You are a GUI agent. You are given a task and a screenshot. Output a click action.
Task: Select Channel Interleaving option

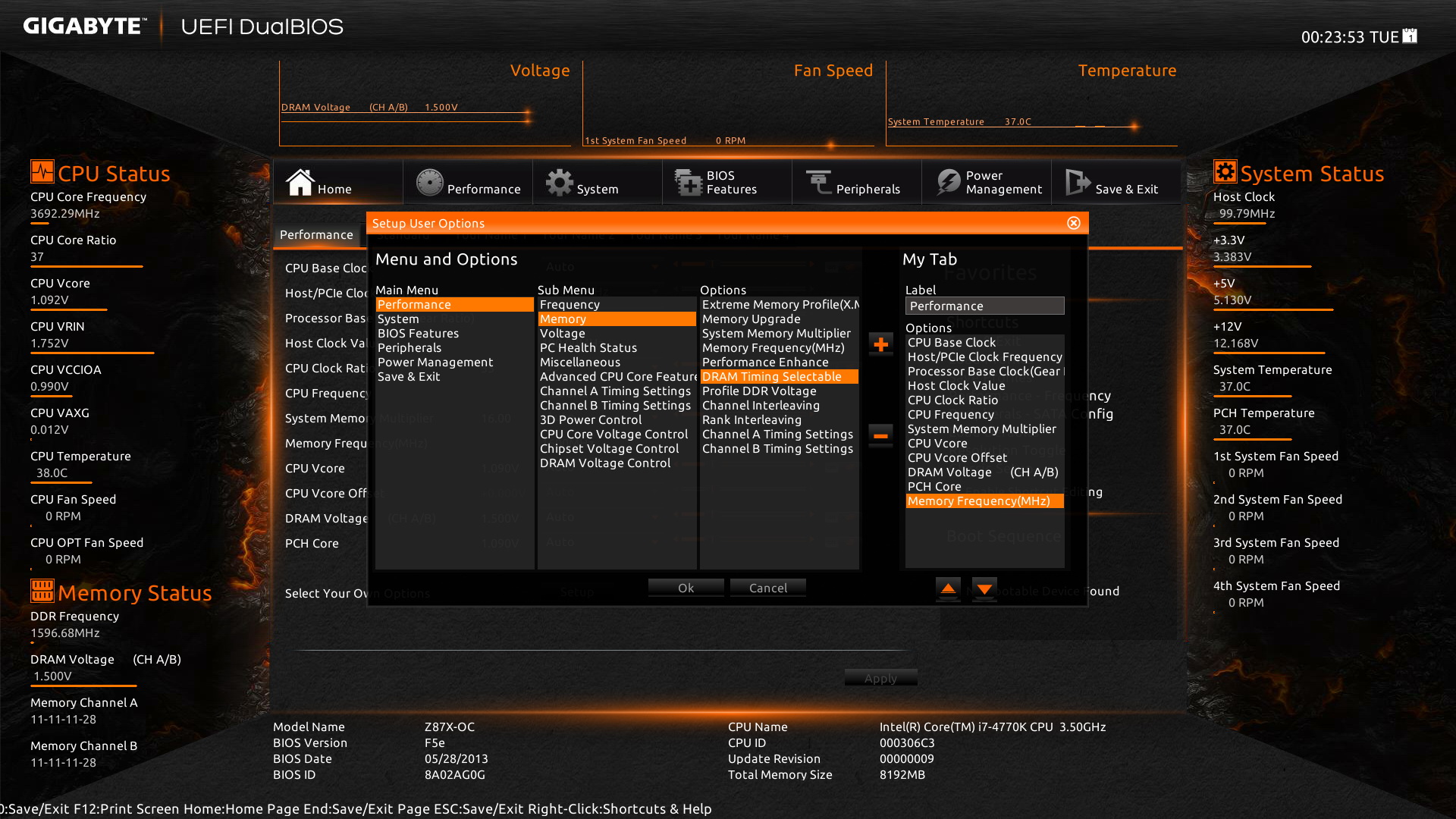coord(779,405)
